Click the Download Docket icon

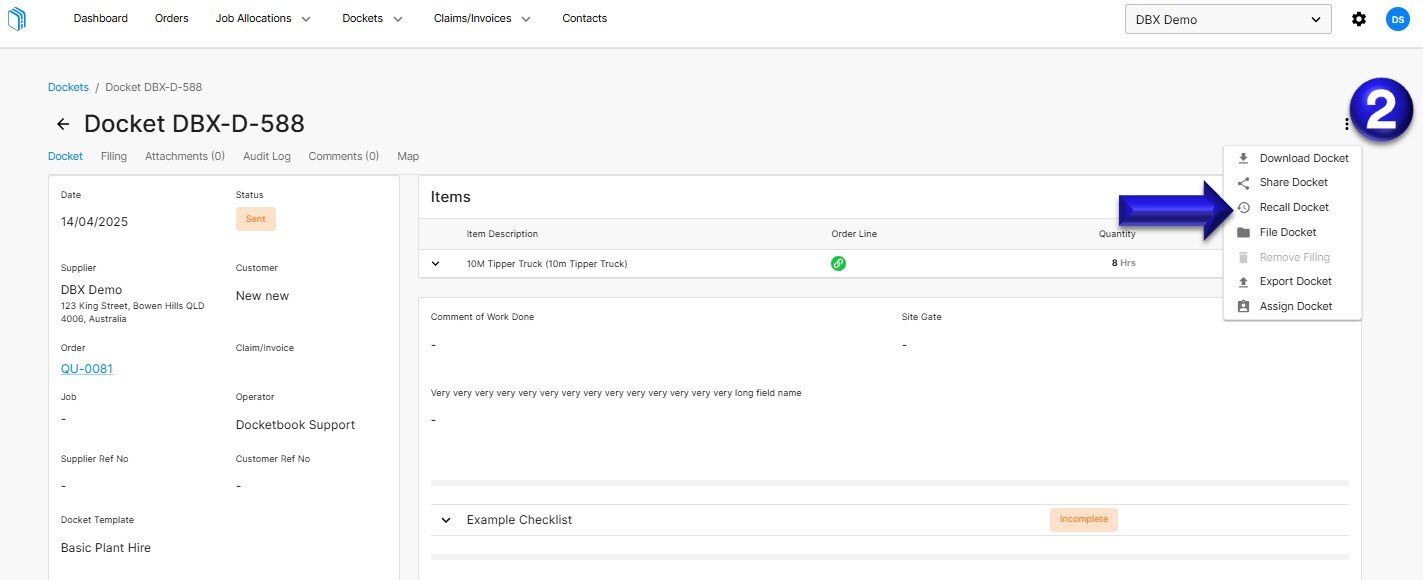point(1243,158)
